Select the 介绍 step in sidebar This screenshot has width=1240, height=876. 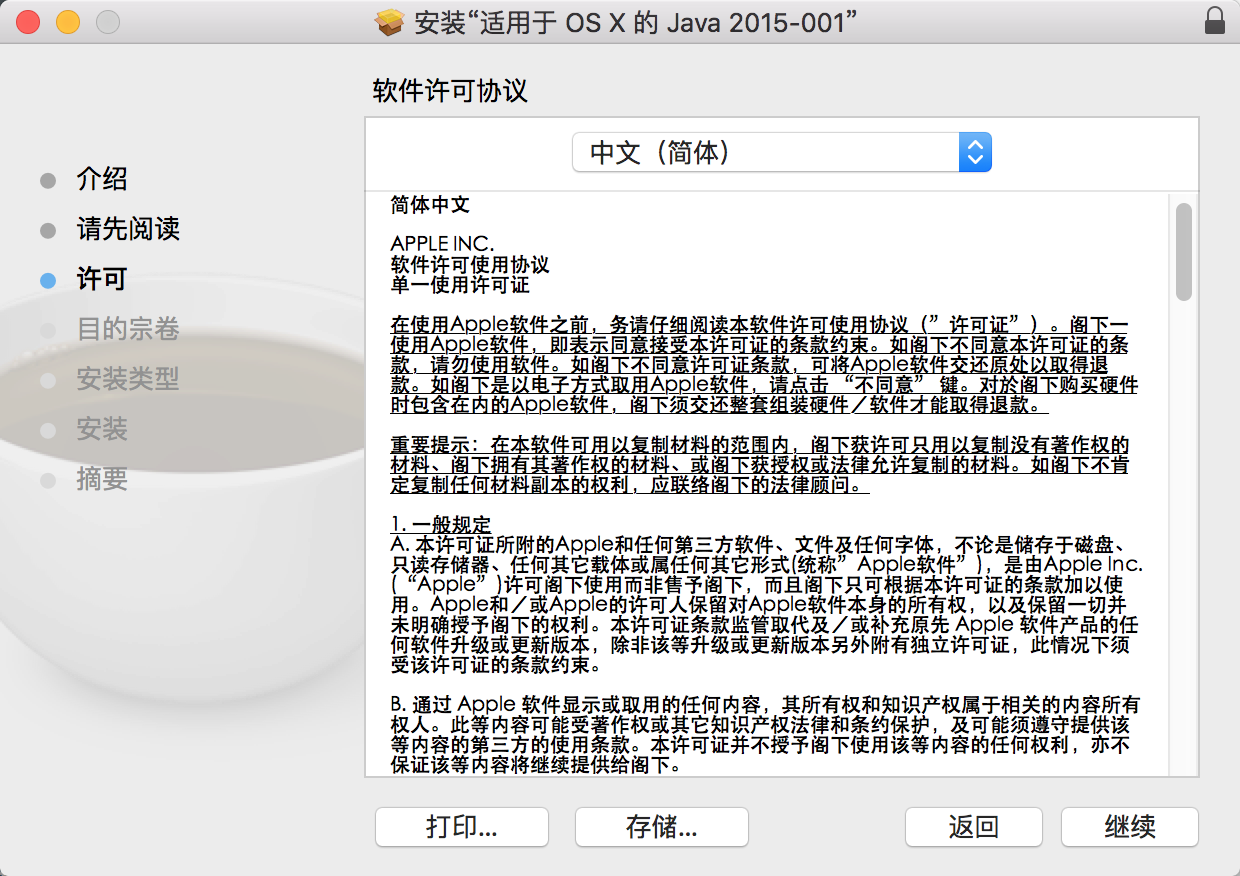(x=102, y=180)
